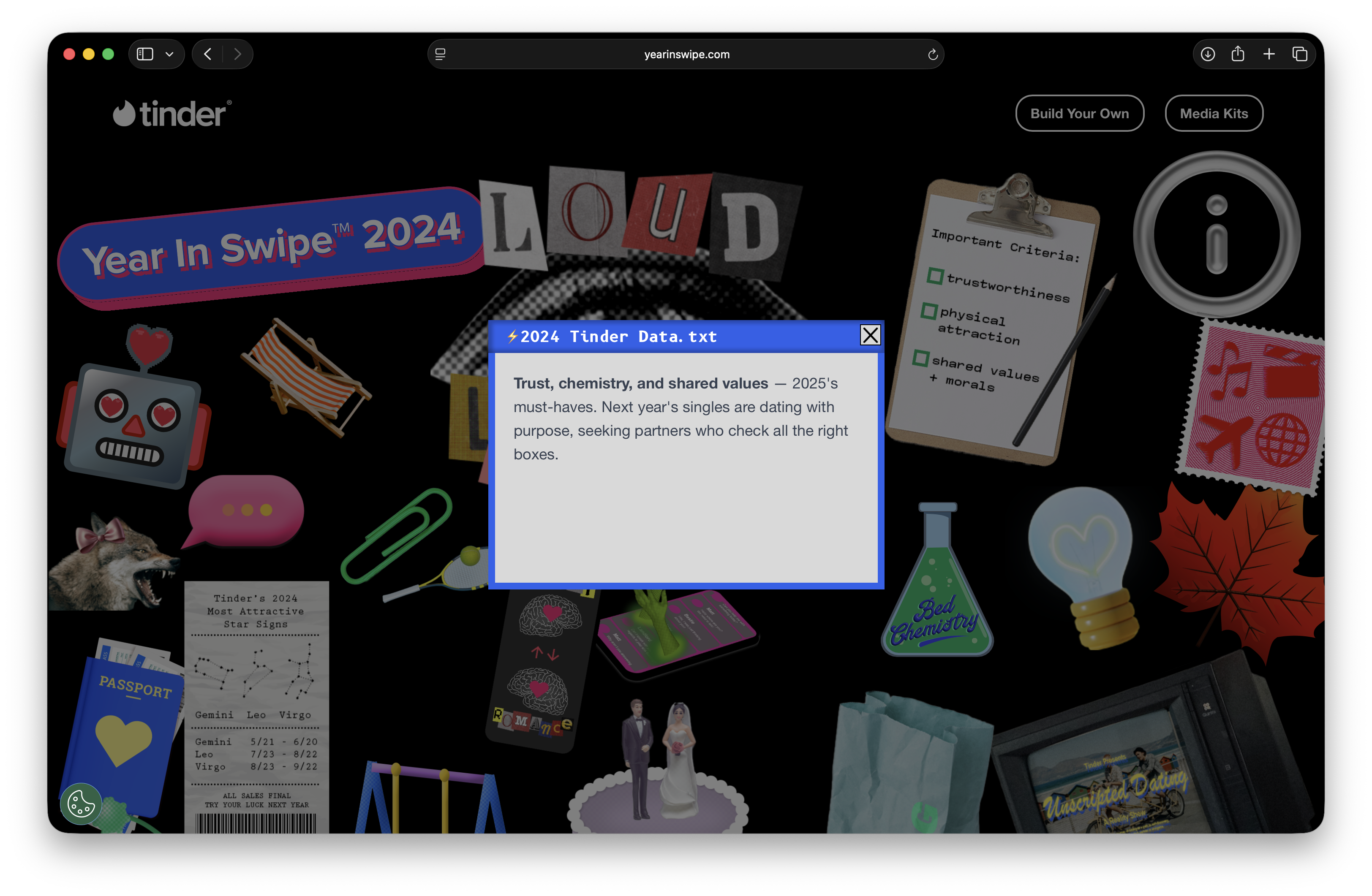Check the trustworthiness checkbox on clipboard
The width and height of the screenshot is (1372, 896).
coord(935,275)
